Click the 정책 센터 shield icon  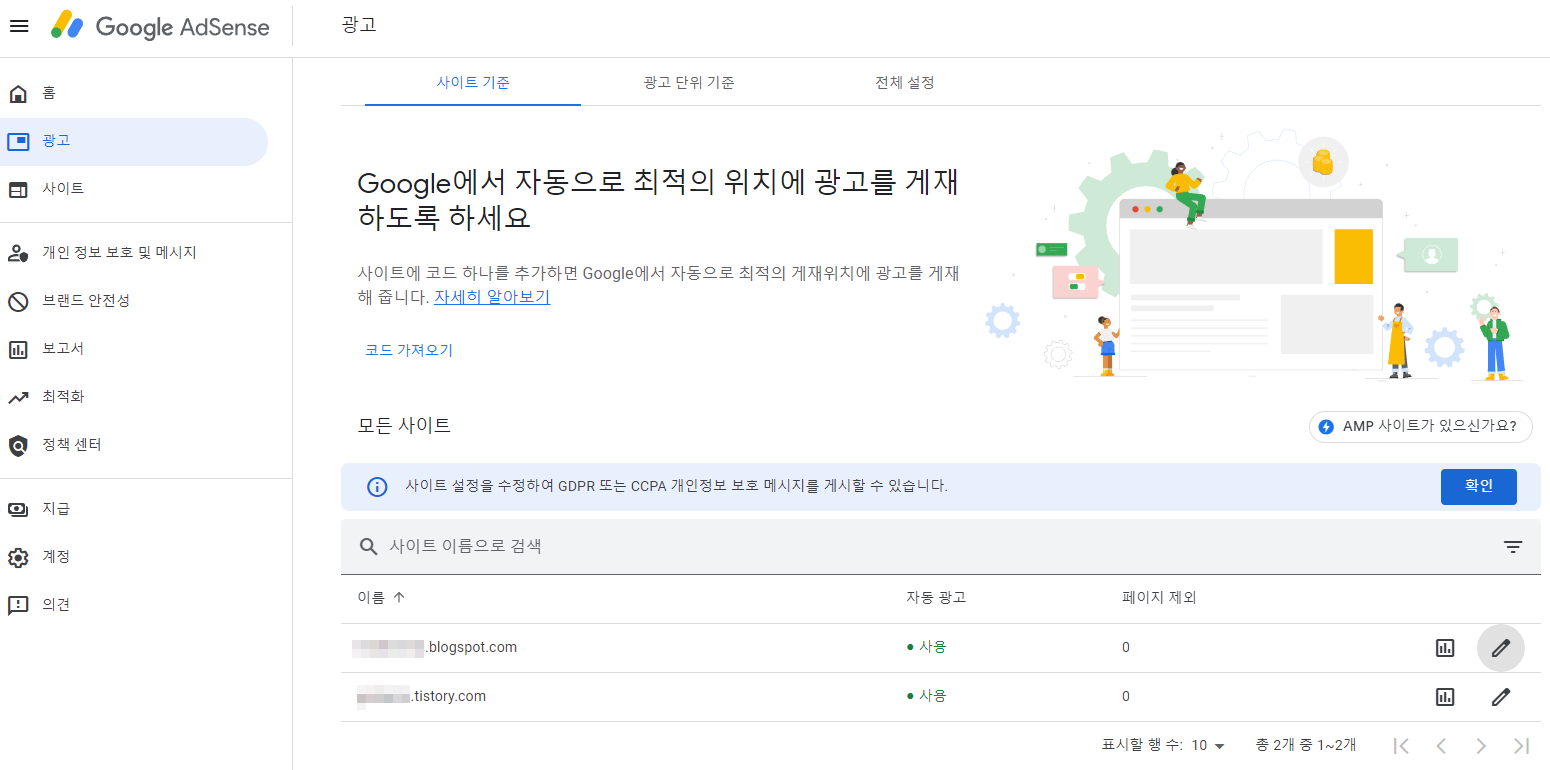(x=18, y=445)
